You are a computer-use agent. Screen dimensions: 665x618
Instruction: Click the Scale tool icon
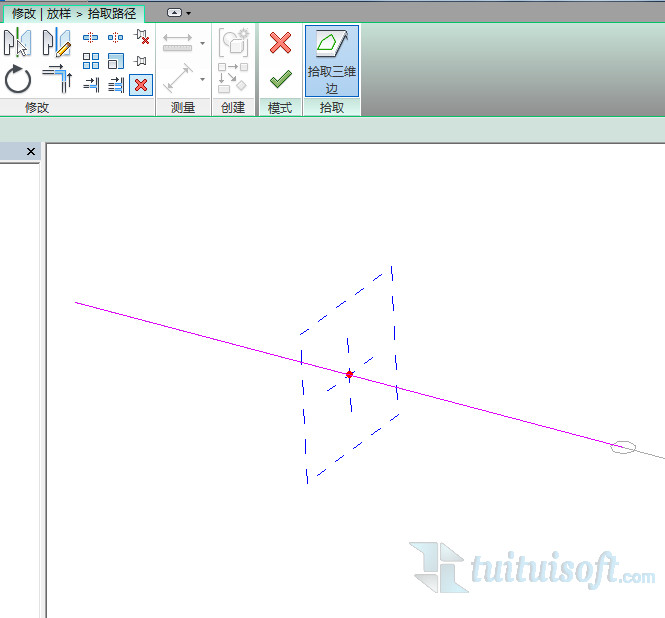(116, 61)
